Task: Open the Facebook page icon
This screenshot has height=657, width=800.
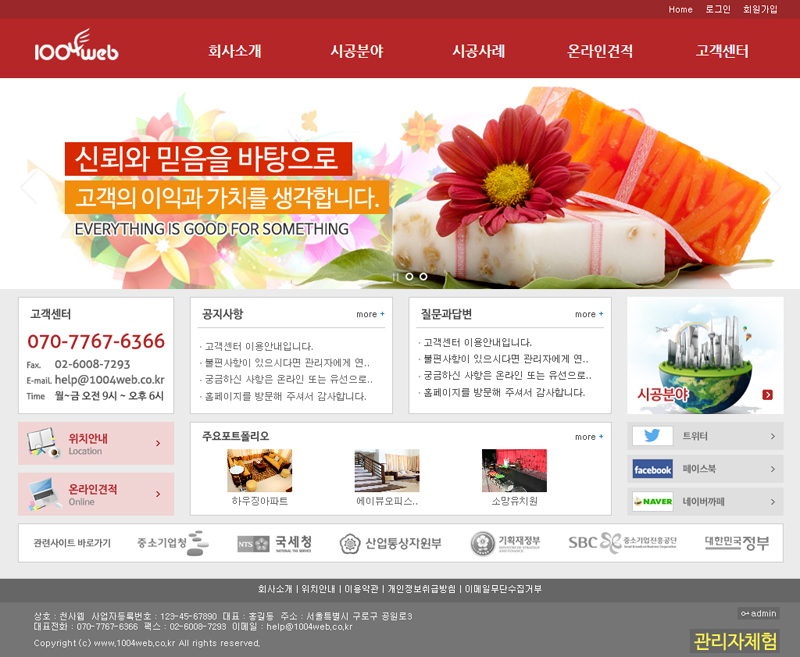Action: (x=652, y=469)
